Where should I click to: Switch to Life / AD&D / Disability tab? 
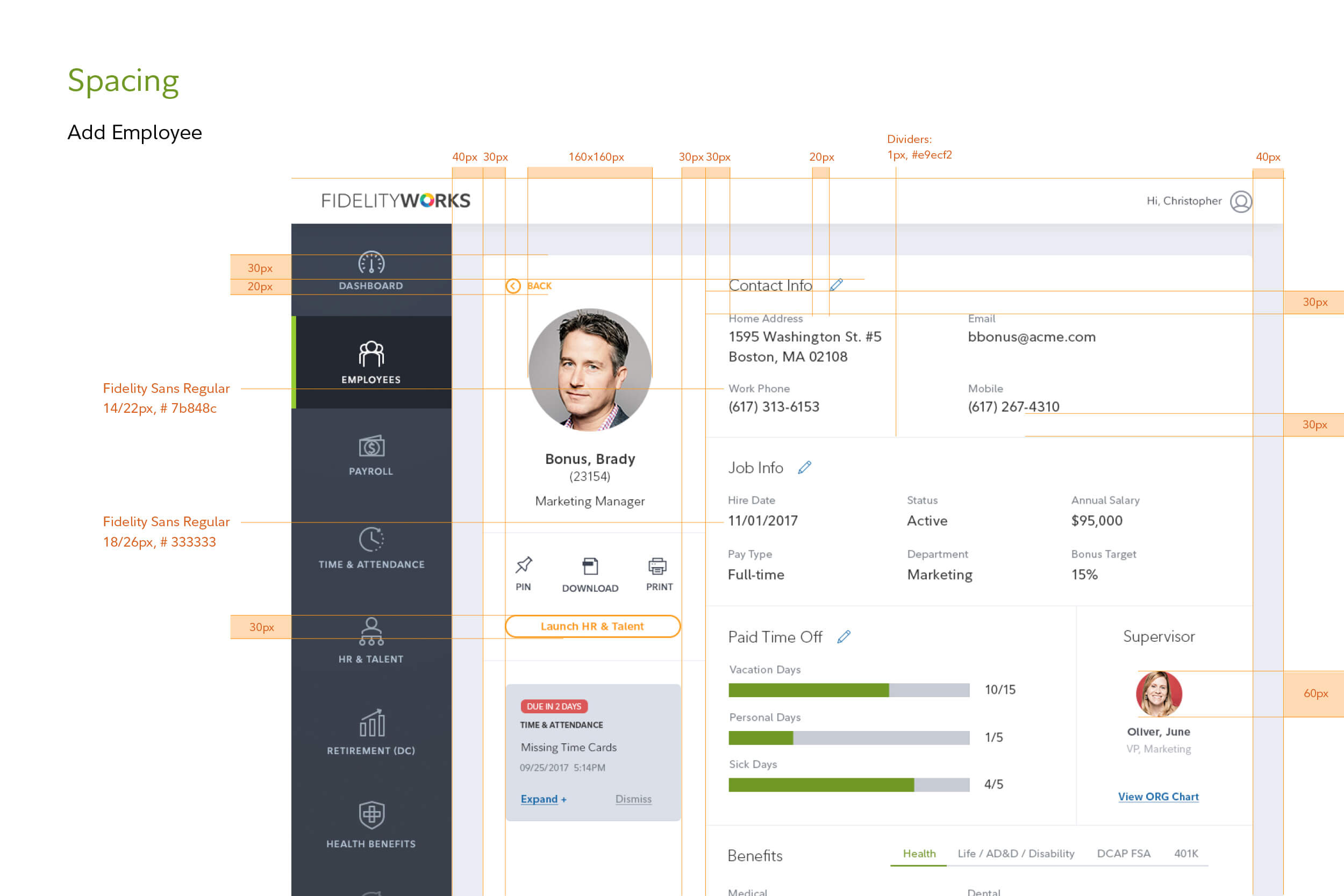pyautogui.click(x=1016, y=853)
